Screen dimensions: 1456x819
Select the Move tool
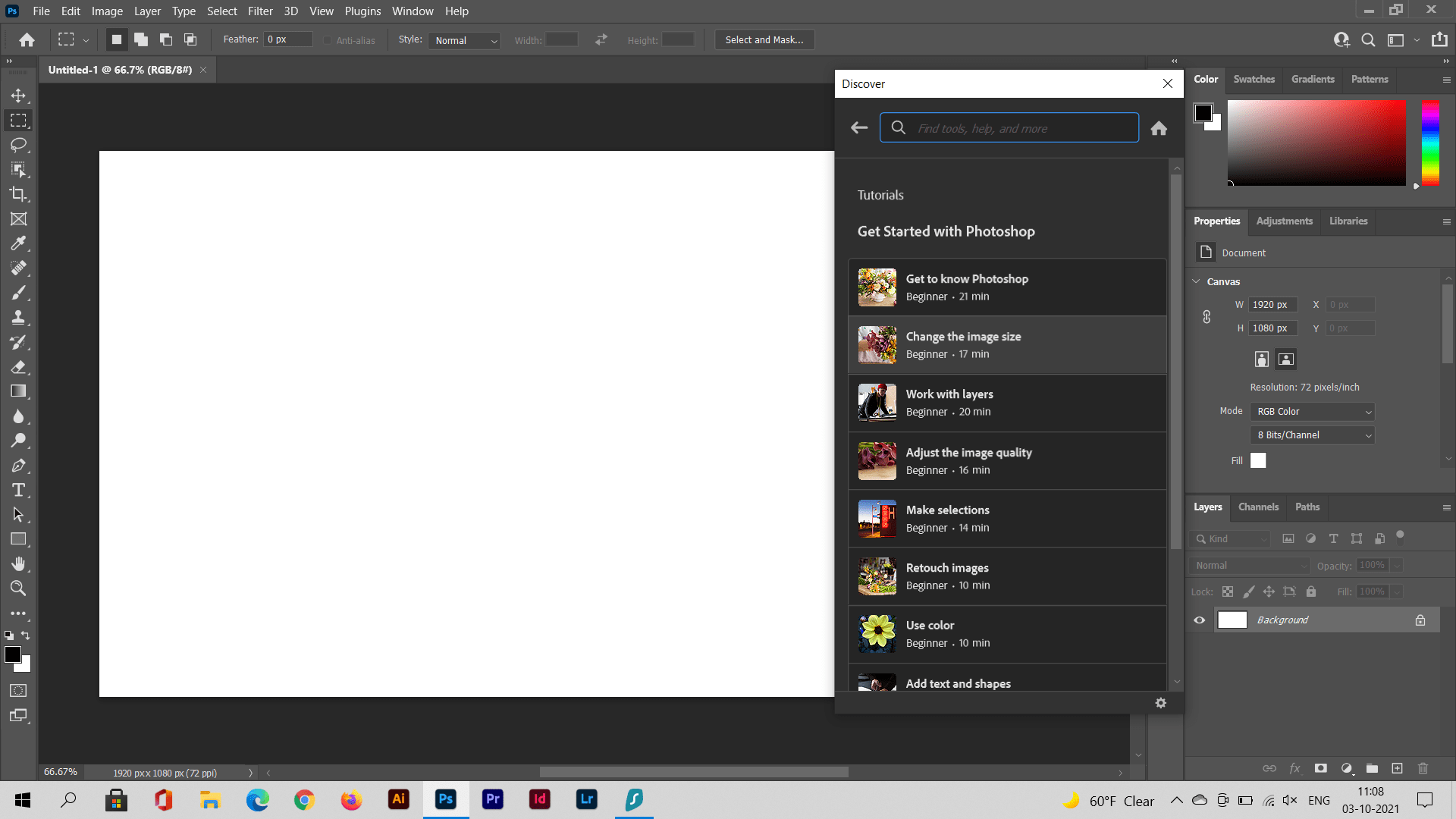(19, 95)
